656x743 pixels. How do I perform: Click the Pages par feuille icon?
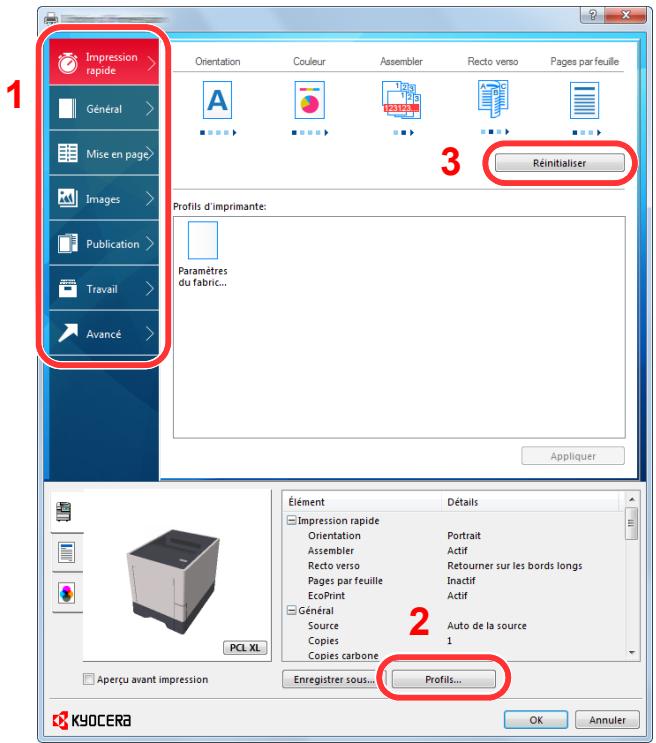point(584,100)
